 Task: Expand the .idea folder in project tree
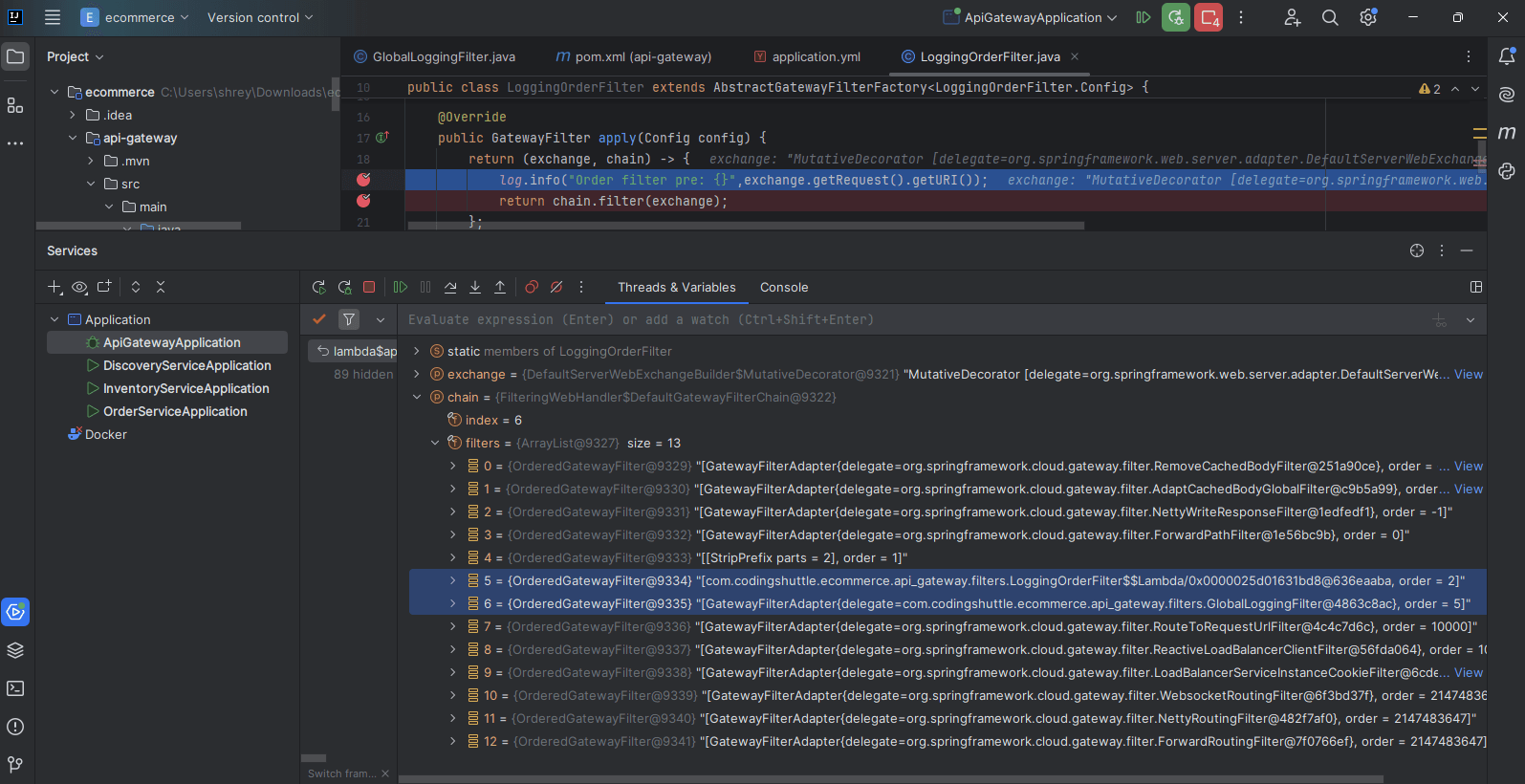[72, 115]
